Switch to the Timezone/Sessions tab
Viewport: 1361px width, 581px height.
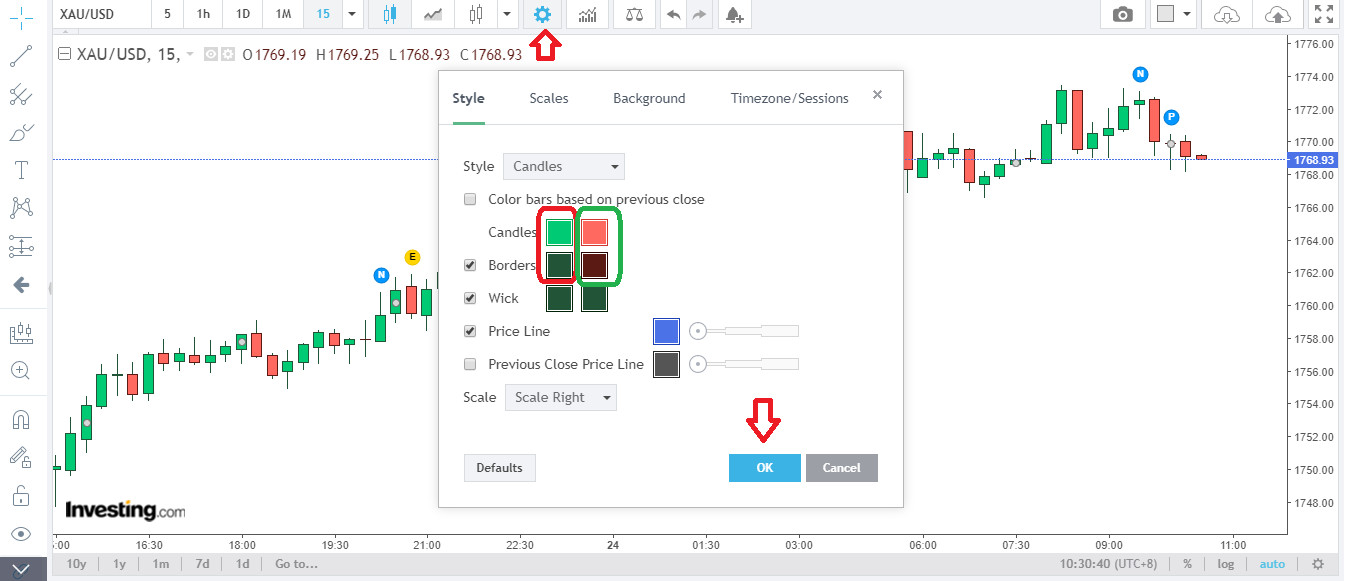tap(789, 98)
